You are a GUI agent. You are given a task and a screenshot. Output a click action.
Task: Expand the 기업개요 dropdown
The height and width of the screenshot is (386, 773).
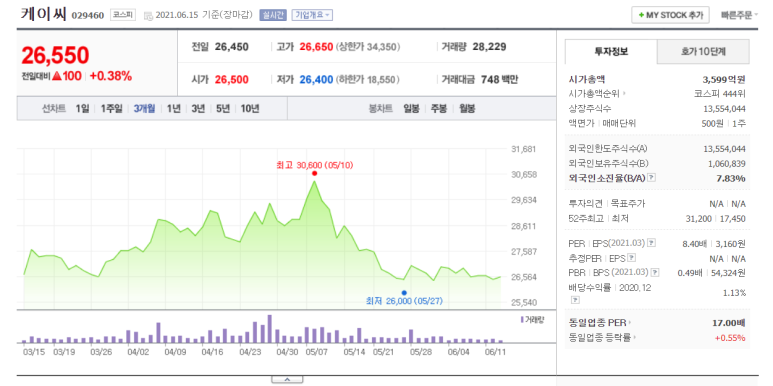[312, 15]
